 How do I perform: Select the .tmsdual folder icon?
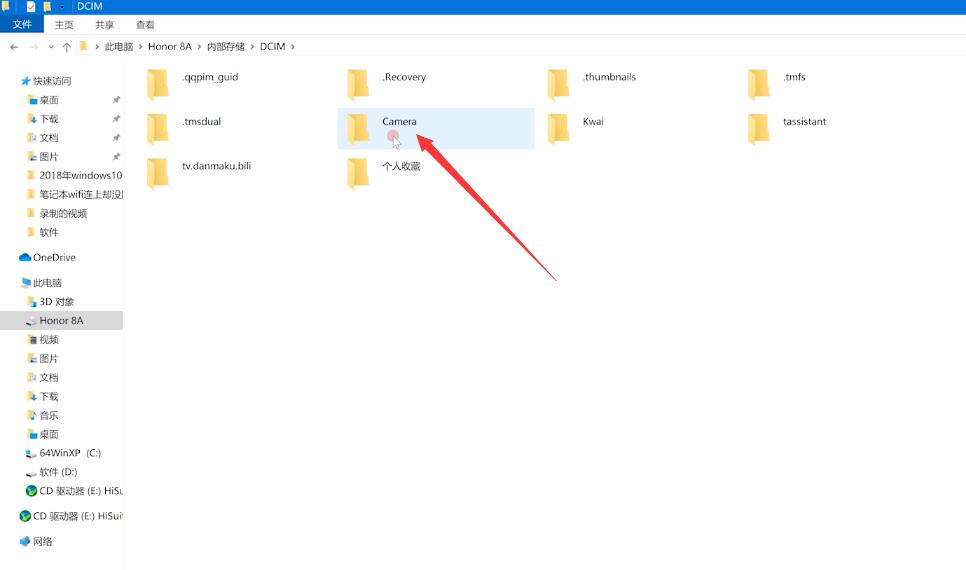pos(158,128)
